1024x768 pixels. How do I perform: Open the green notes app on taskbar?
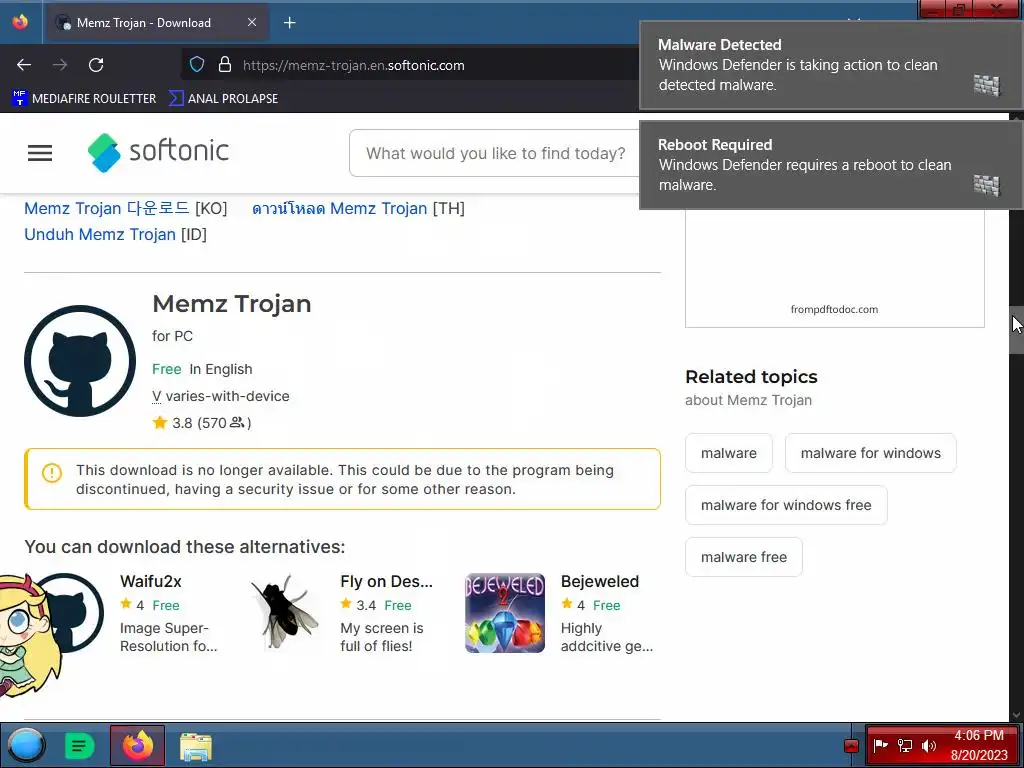[80, 746]
